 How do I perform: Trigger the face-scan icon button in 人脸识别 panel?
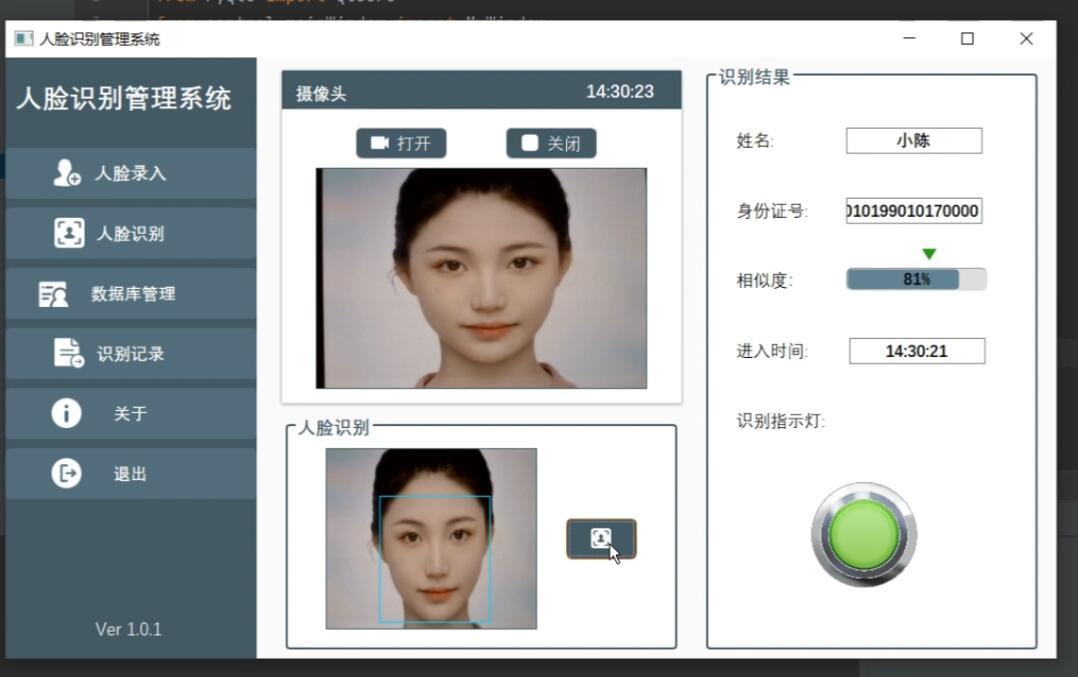coord(600,538)
